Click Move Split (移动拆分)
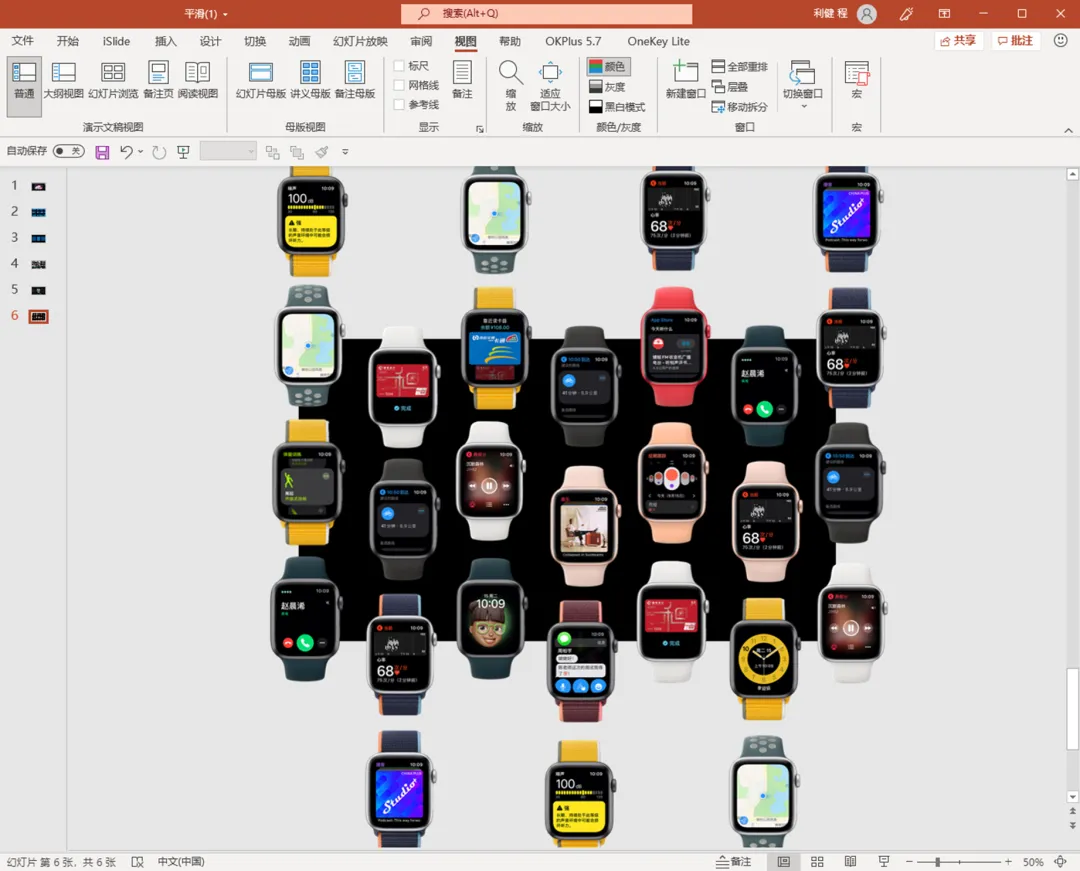The image size is (1080, 871). click(x=740, y=107)
